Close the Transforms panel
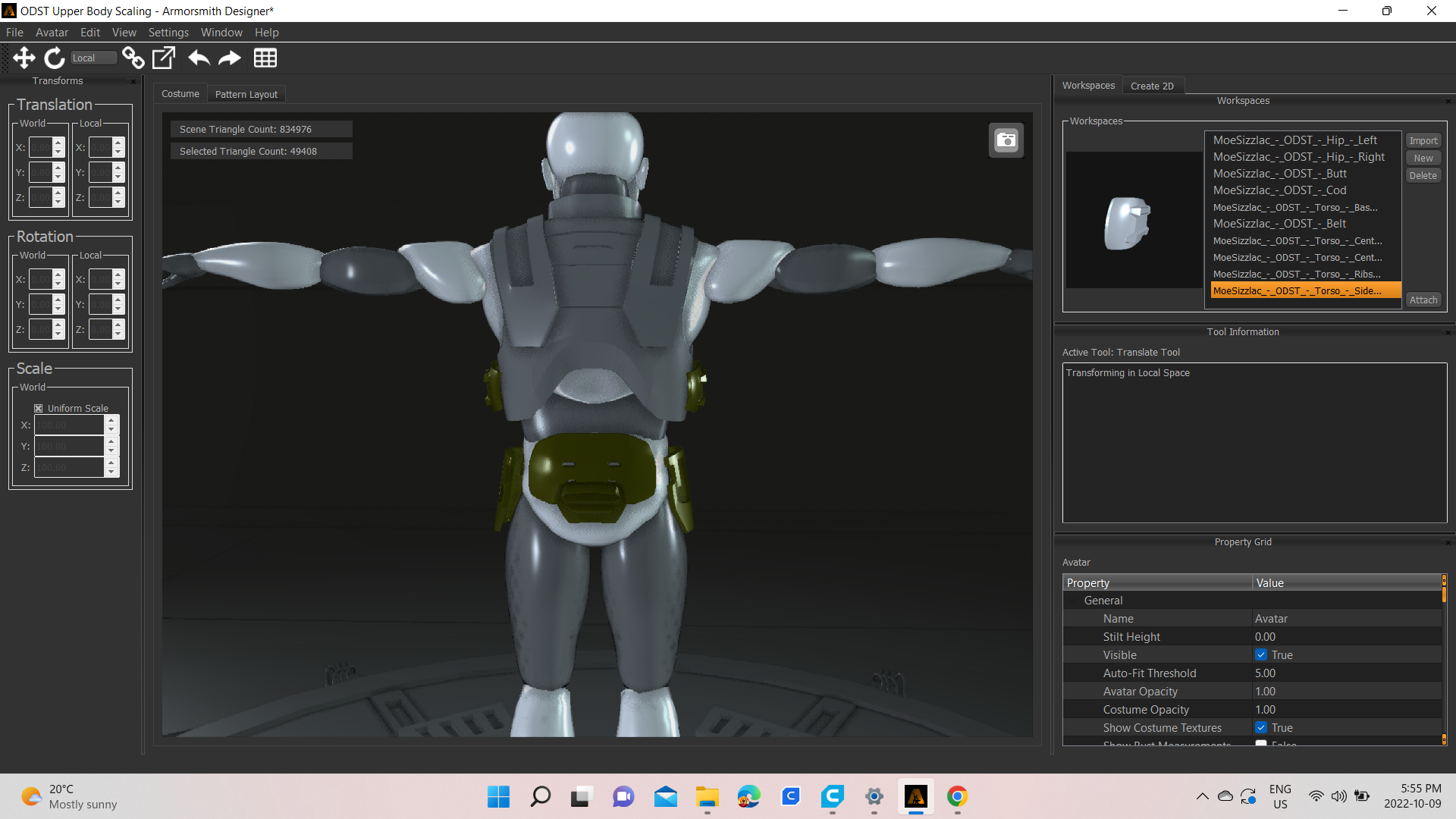 [x=134, y=81]
